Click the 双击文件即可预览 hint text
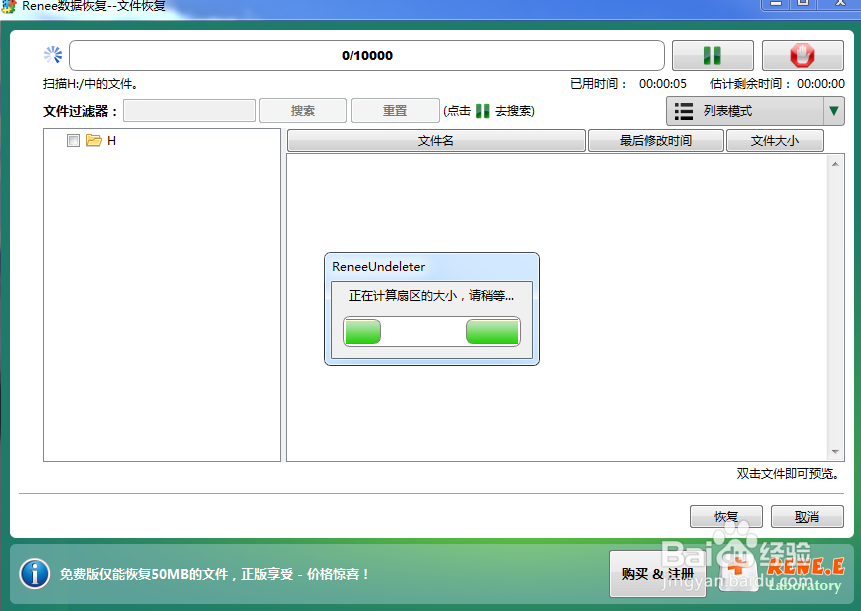Screen dimensions: 861x611 (x=789, y=474)
